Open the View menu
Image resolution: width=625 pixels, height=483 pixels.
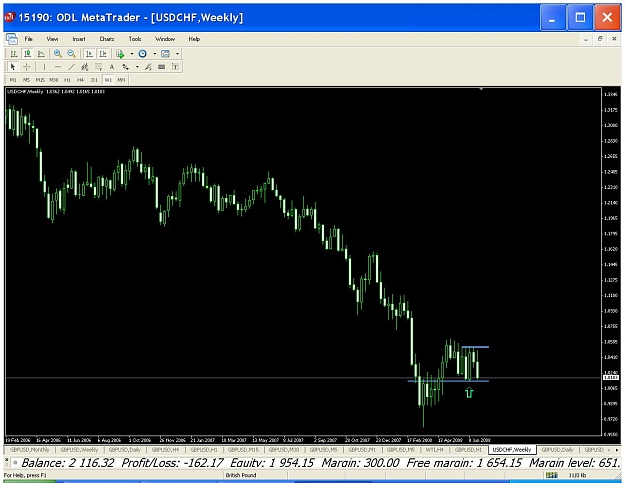pos(52,39)
